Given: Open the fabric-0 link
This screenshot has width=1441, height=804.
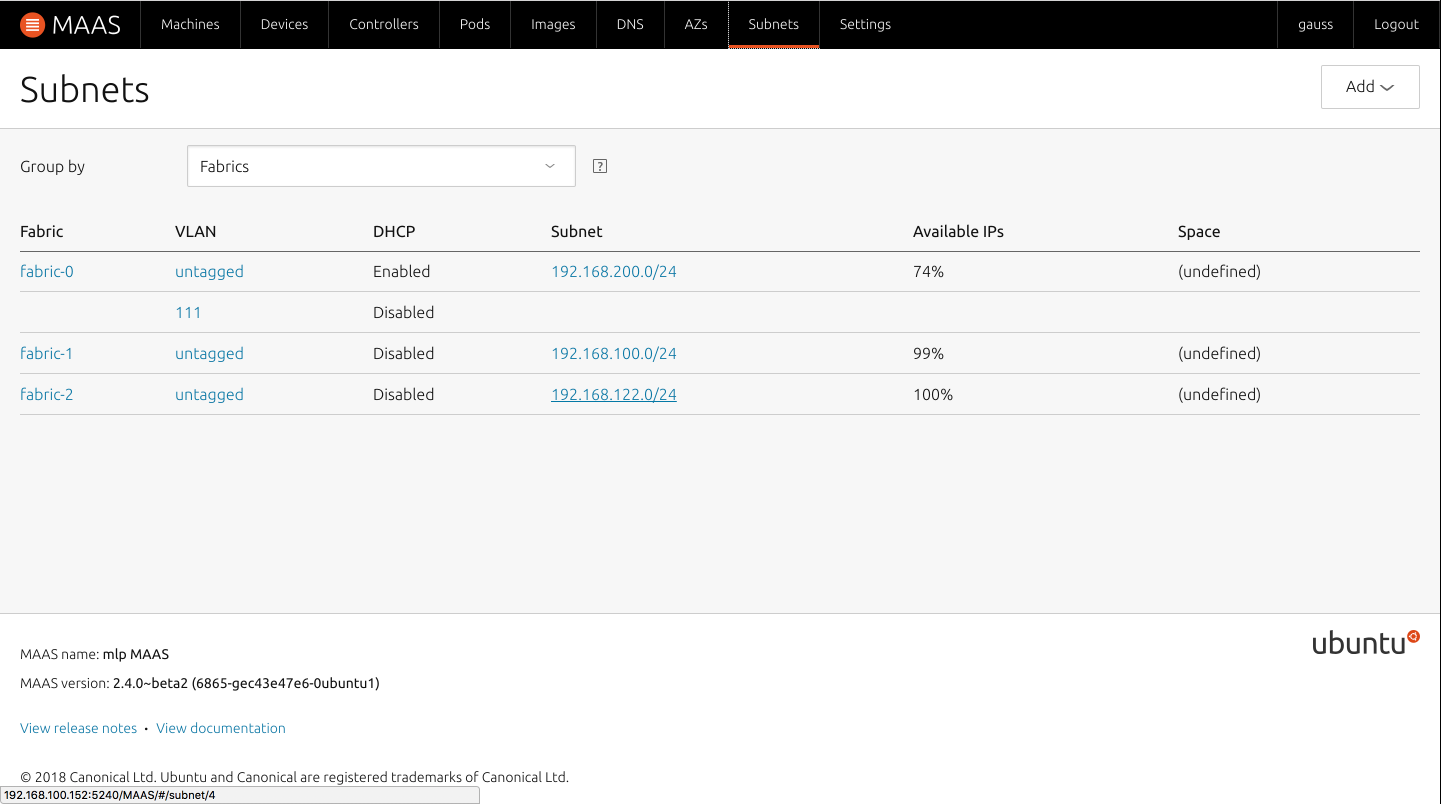Looking at the screenshot, I should click(47, 271).
